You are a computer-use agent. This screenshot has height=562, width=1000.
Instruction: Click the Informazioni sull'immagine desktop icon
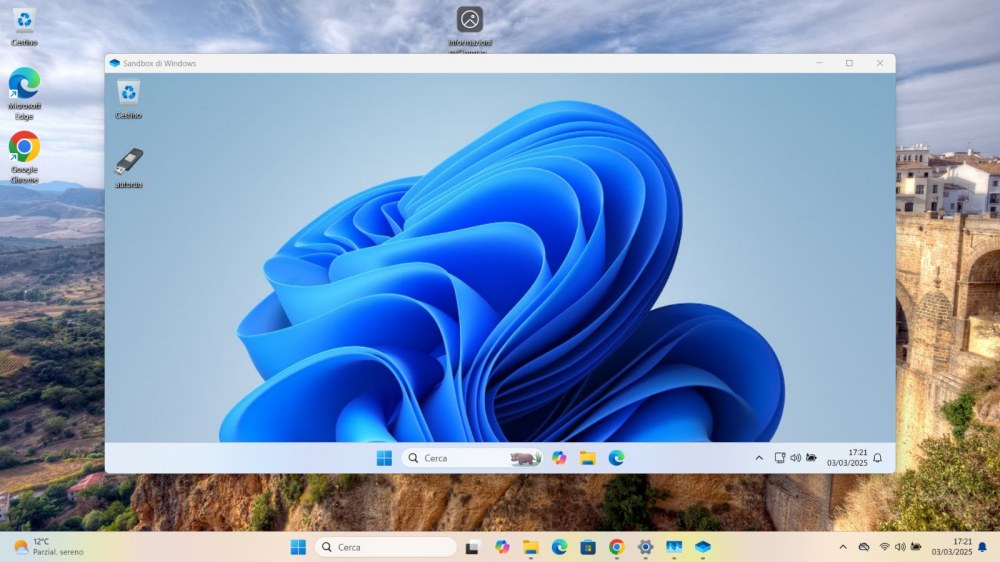click(x=470, y=29)
